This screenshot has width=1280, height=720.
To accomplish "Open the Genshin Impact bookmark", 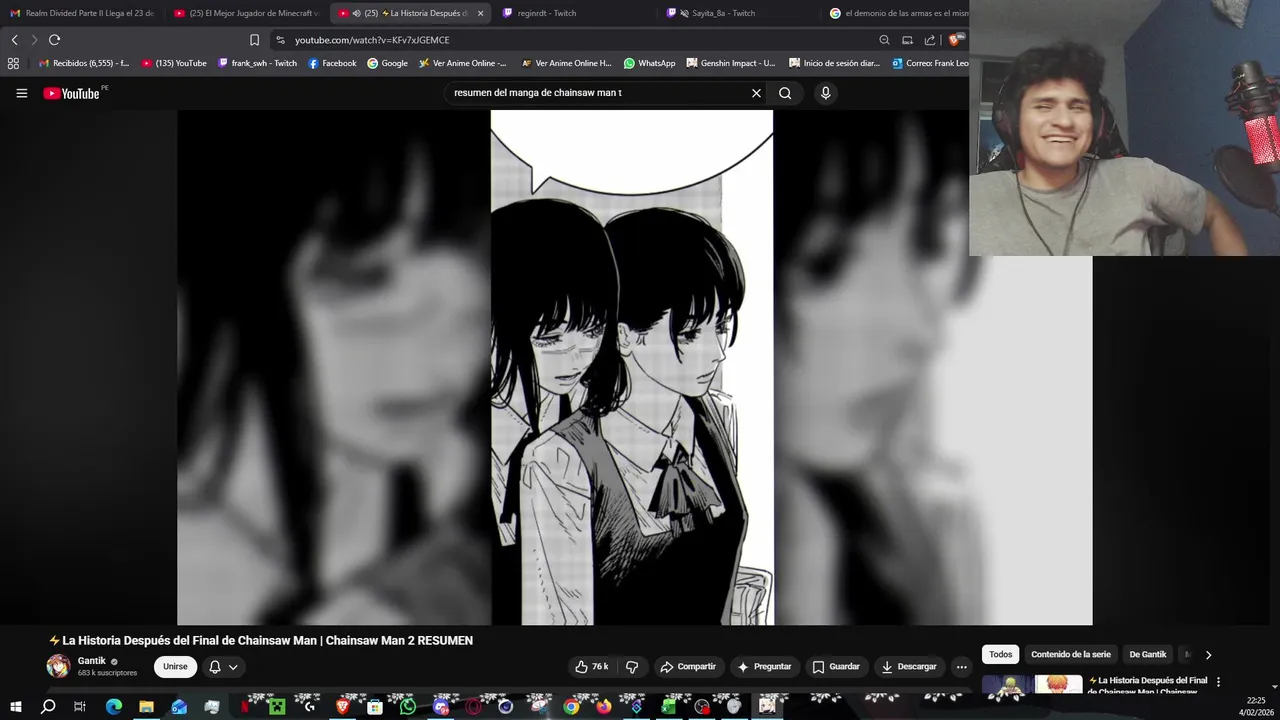I will (x=731, y=63).
